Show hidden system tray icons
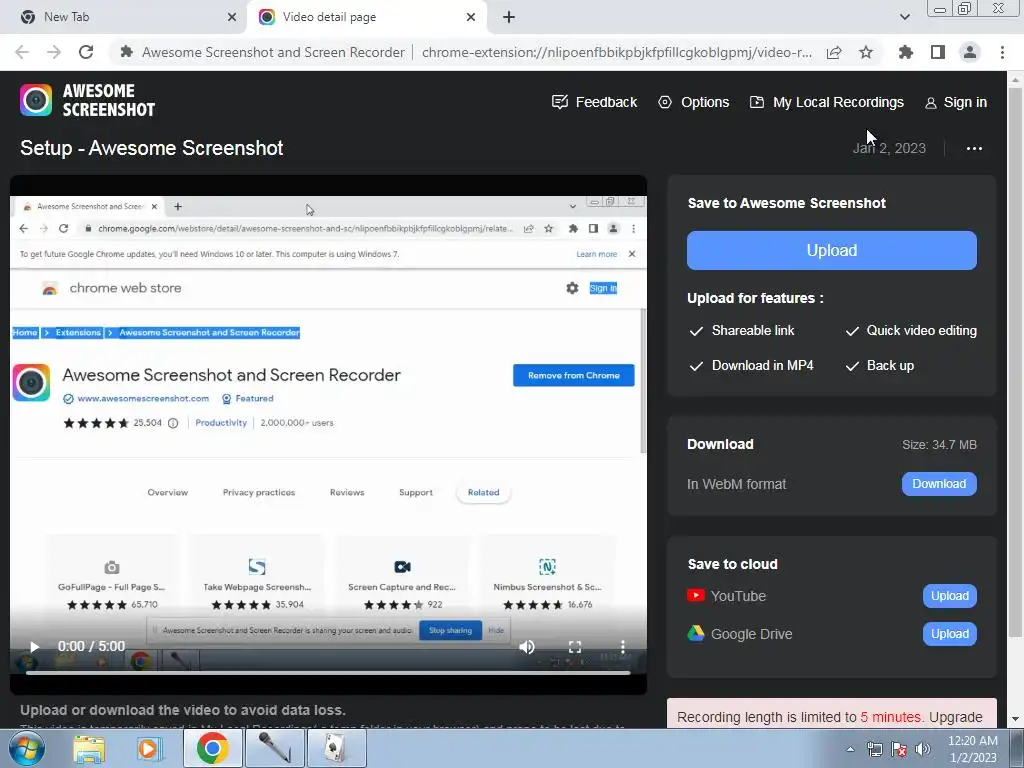Screen dimensions: 1024x768 coord(850,749)
